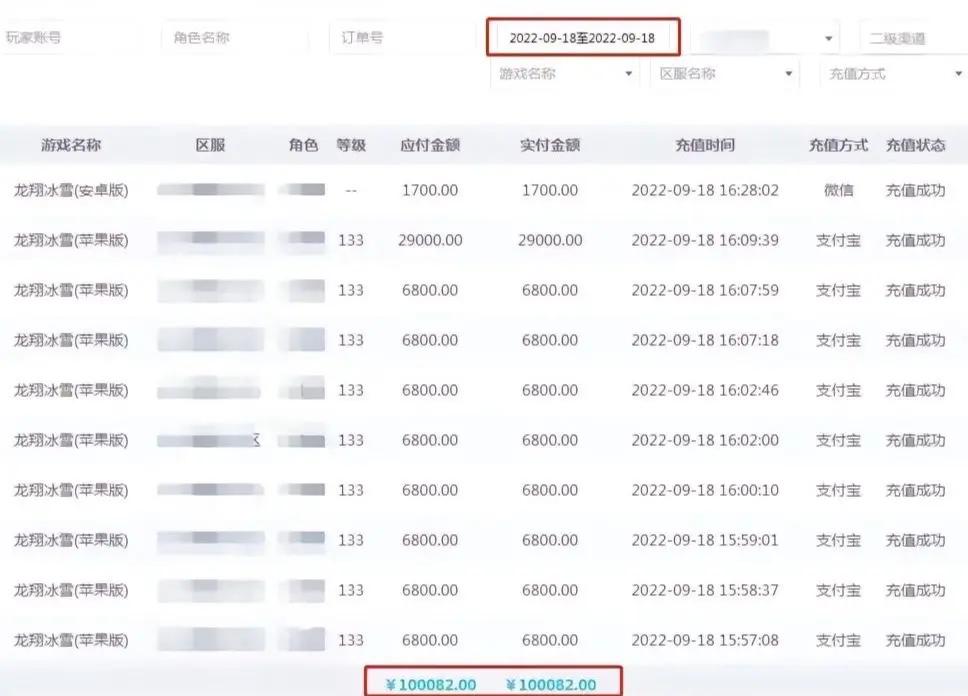Viewport: 968px width, 696px height.
Task: Click the 29000.00 应付金额 cell
Action: (430, 240)
